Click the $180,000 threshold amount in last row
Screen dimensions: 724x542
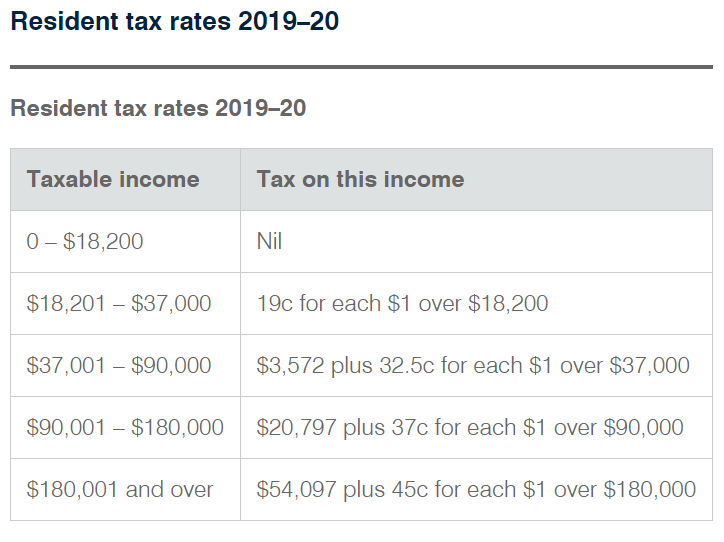click(x=649, y=489)
